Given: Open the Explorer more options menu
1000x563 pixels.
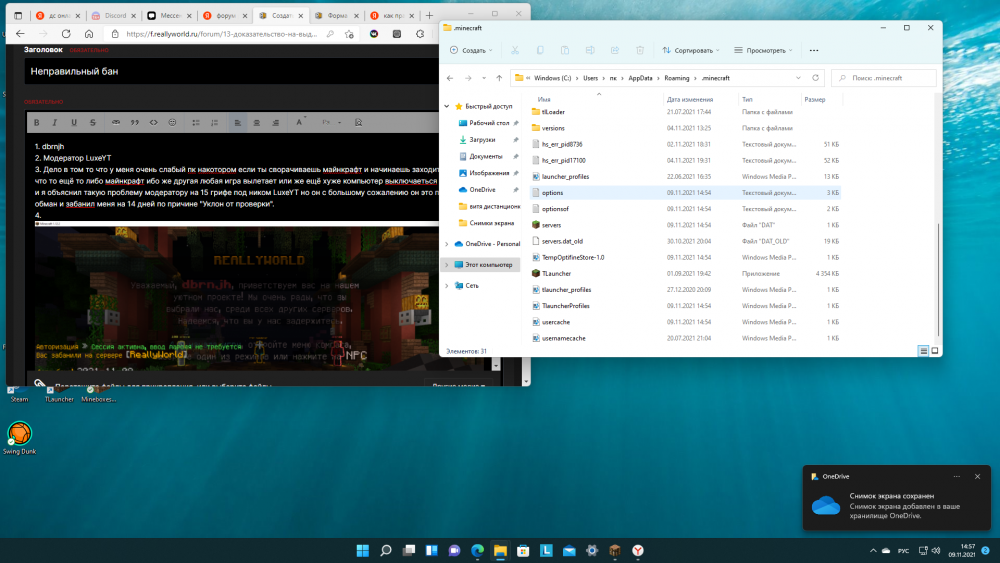Looking at the screenshot, I should click(x=814, y=50).
